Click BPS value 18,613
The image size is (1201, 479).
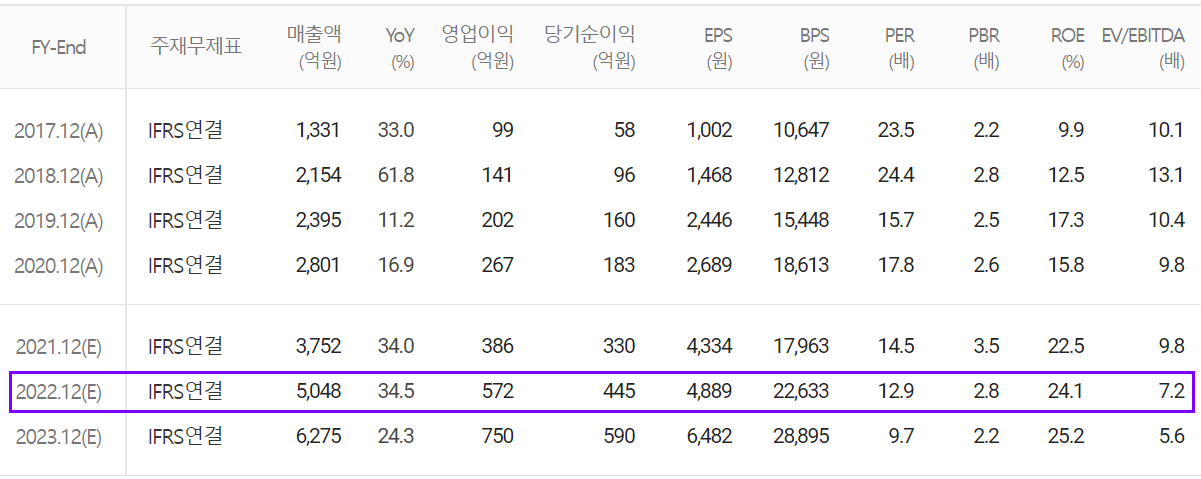pyautogui.click(x=802, y=265)
